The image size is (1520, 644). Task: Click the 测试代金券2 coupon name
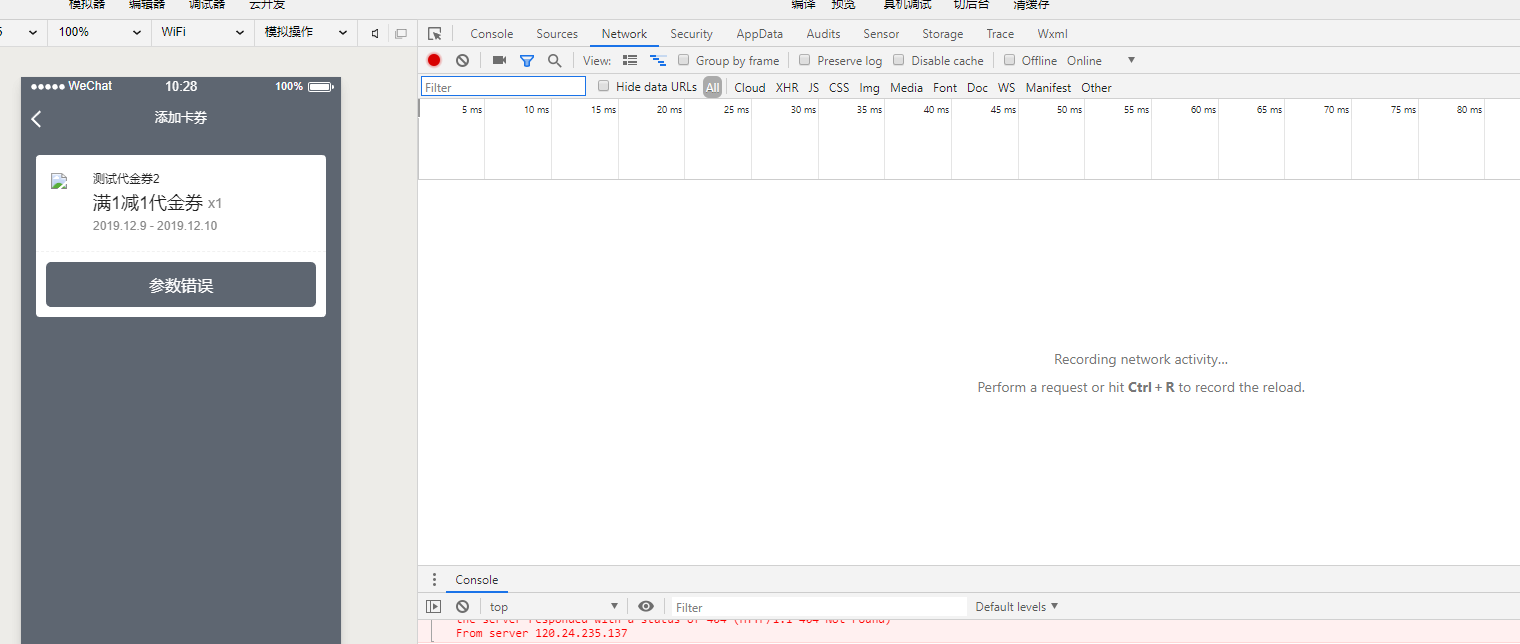pos(126,179)
